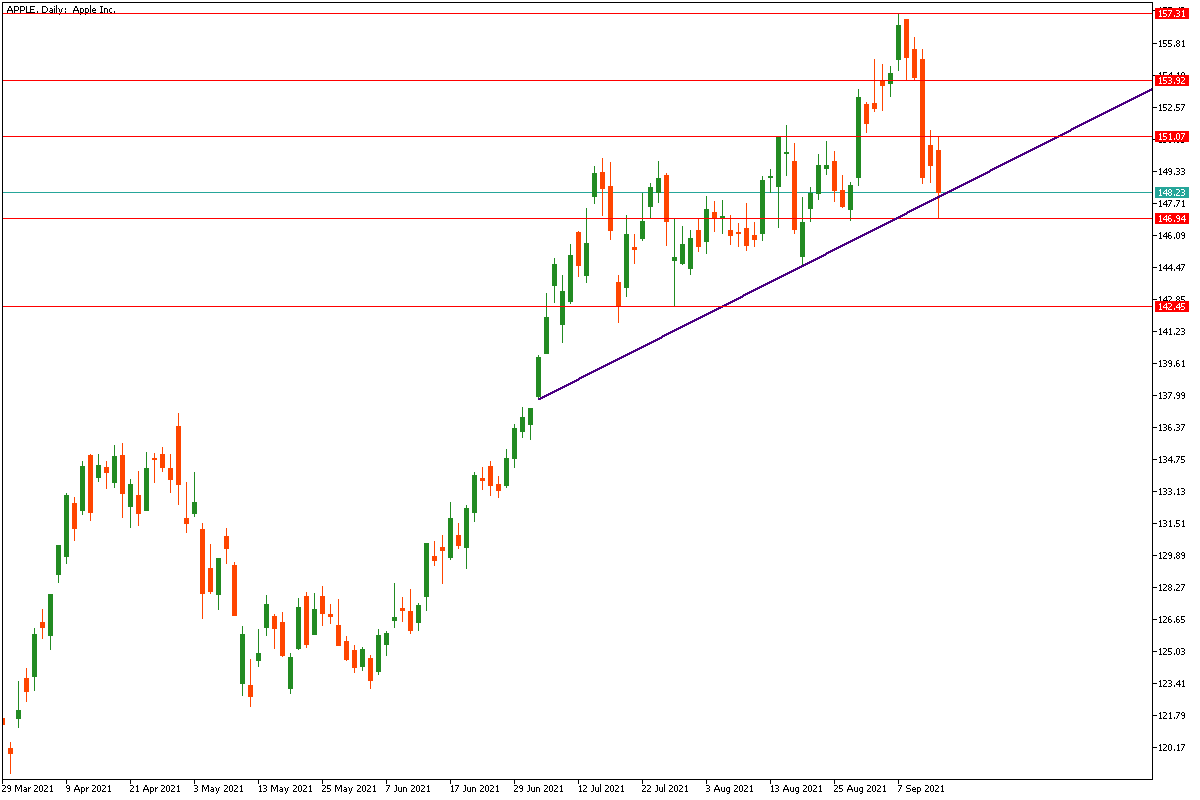Click the red 142.45 price level tag
1200x800 pixels.
(1171, 307)
